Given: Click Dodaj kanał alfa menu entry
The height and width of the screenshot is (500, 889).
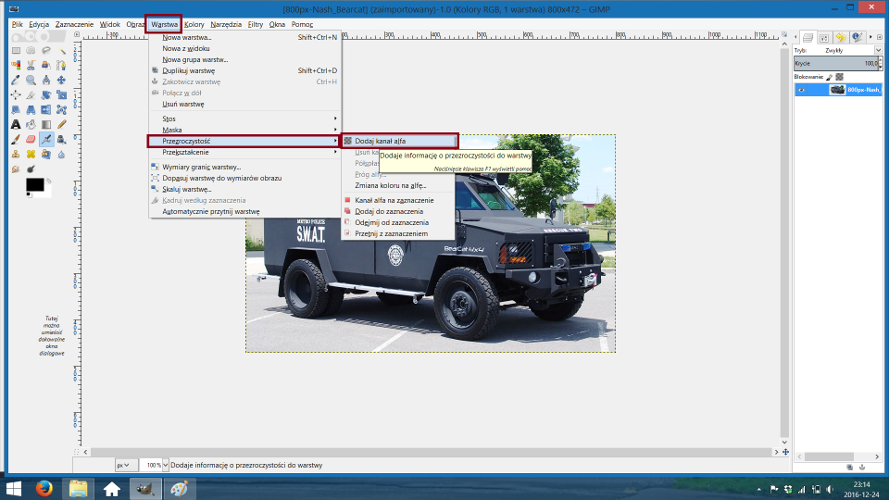Looking at the screenshot, I should pos(400,141).
